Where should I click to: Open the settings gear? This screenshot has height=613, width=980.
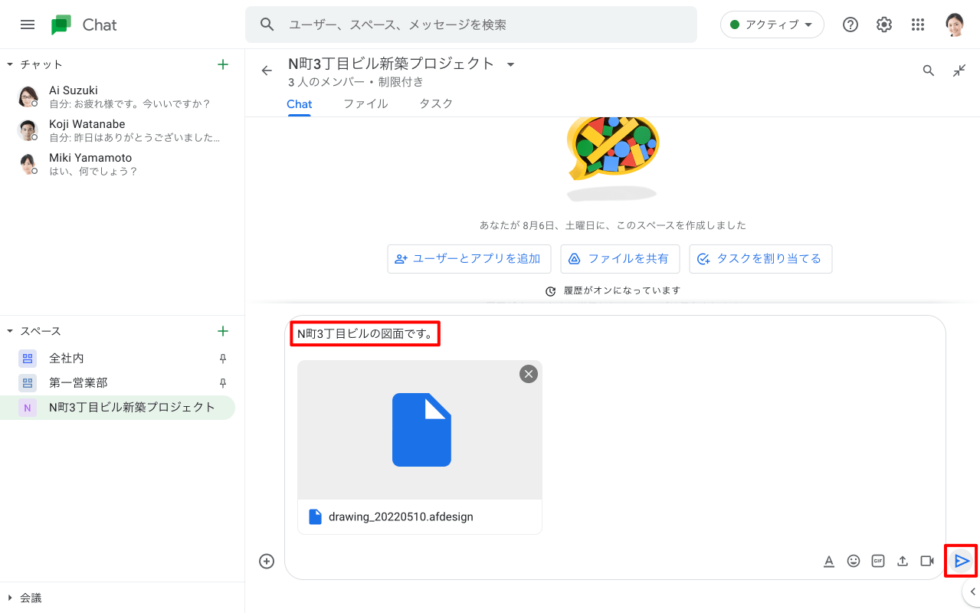[x=884, y=24]
